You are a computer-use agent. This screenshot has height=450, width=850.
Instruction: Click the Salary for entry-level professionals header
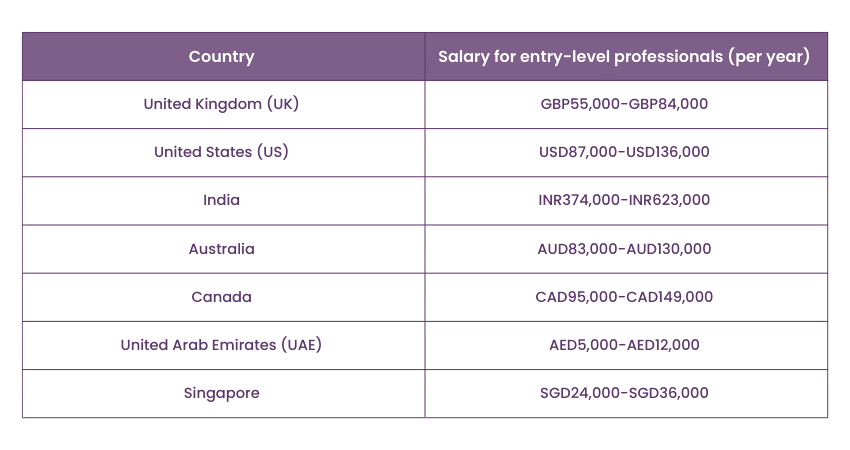624,57
